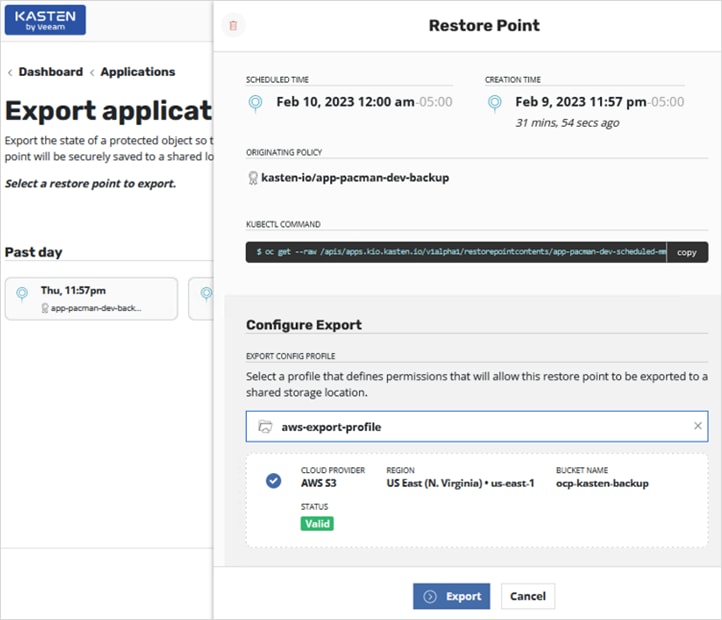Viewport: 722px width, 620px height.
Task: Go back to Dashboard breadcrumb
Action: coord(51,72)
